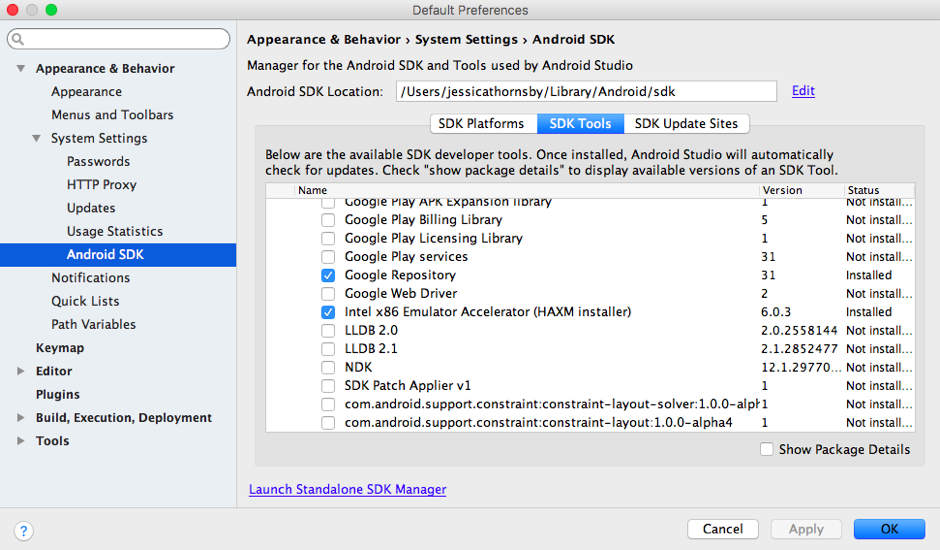Click the Android SDK Location path field
Screen dimensions: 940x550
[586, 91]
